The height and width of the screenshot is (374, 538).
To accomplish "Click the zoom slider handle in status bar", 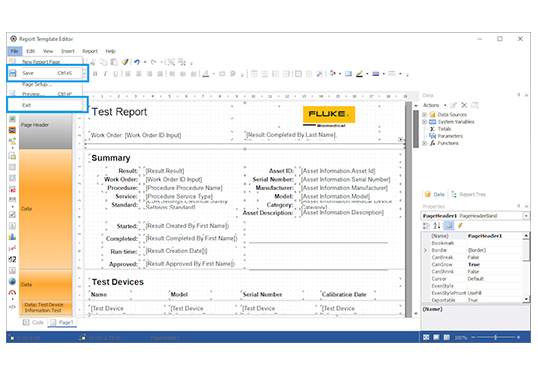I will click(x=495, y=337).
